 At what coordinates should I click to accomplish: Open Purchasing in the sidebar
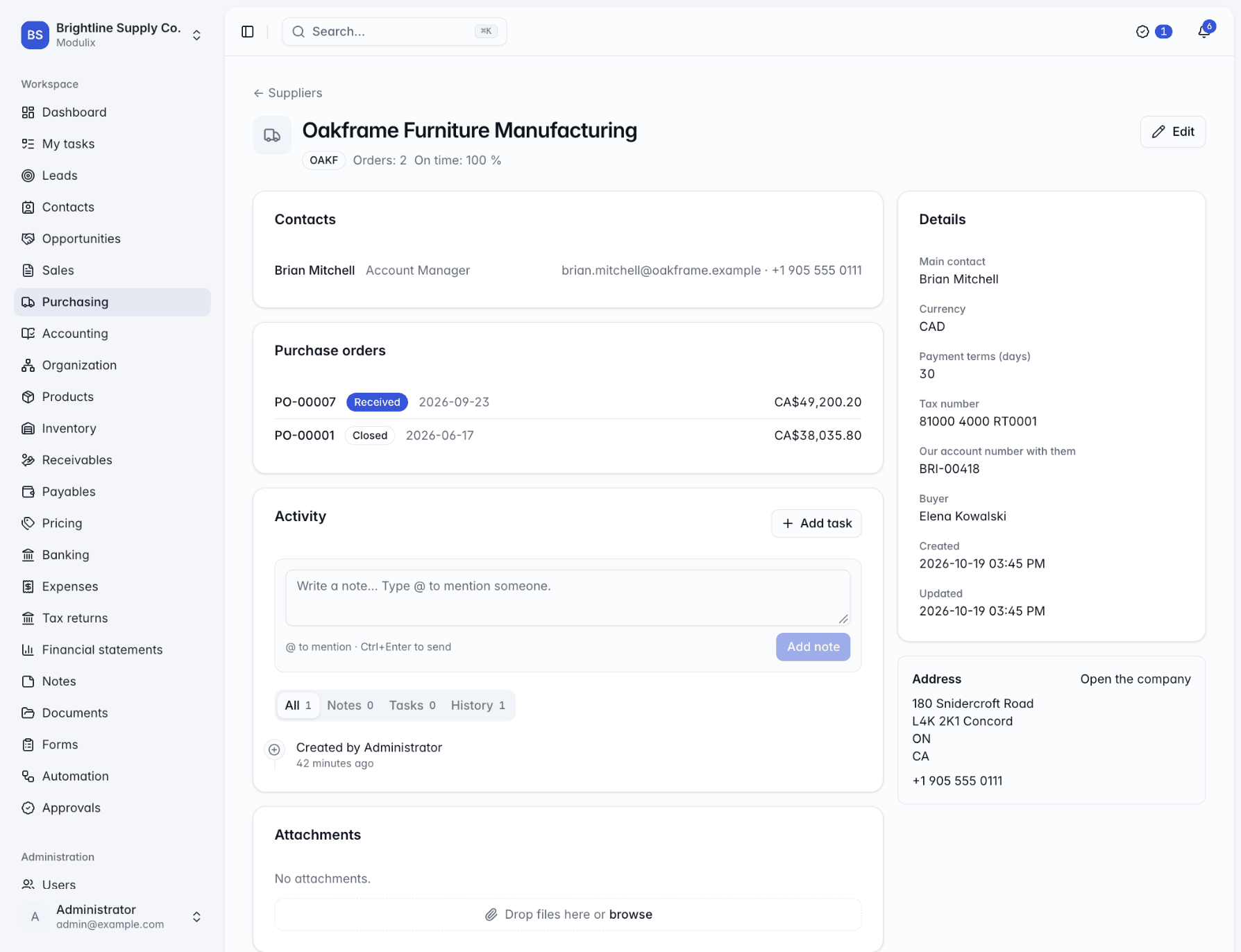pos(112,302)
